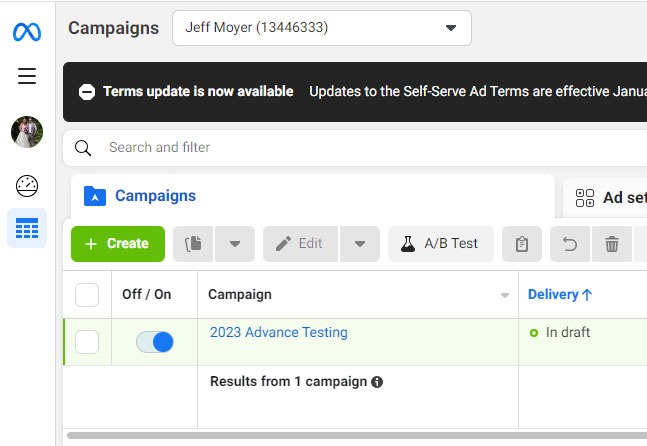
Task: Click the undo arrow icon
Action: tap(570, 244)
